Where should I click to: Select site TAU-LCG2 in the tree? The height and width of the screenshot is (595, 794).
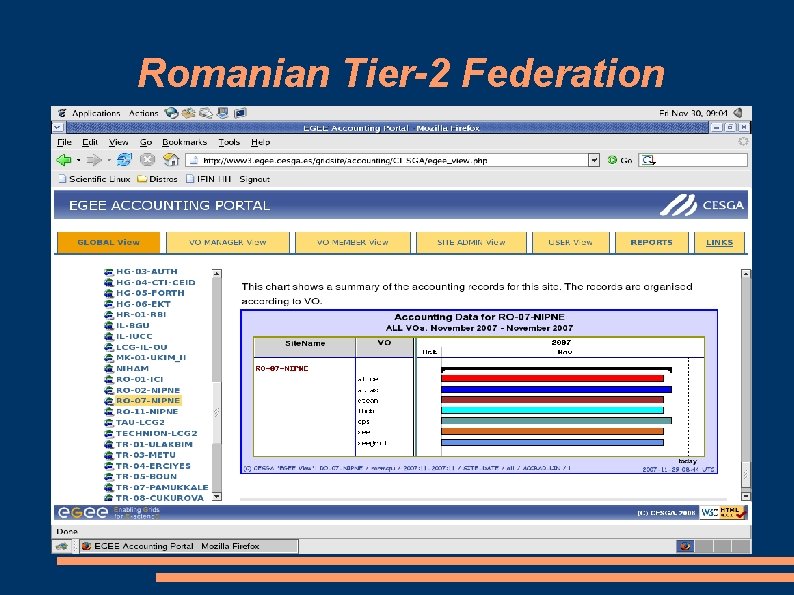(x=140, y=422)
